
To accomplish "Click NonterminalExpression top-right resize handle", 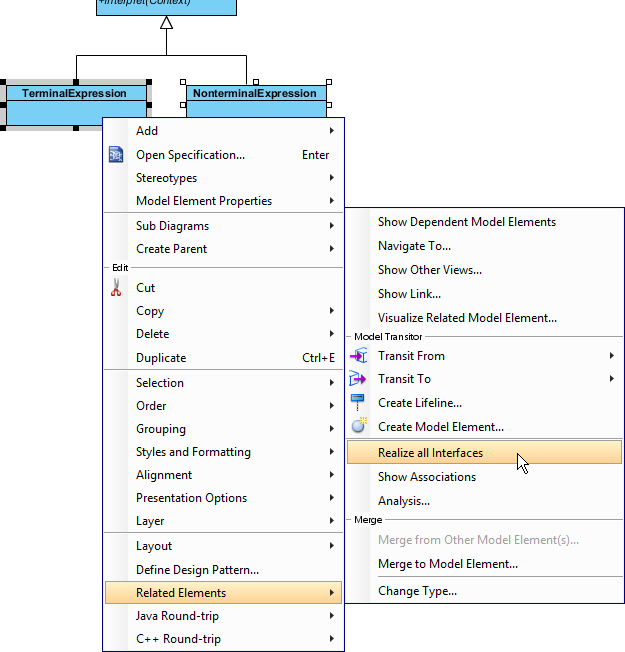I will pos(329,82).
